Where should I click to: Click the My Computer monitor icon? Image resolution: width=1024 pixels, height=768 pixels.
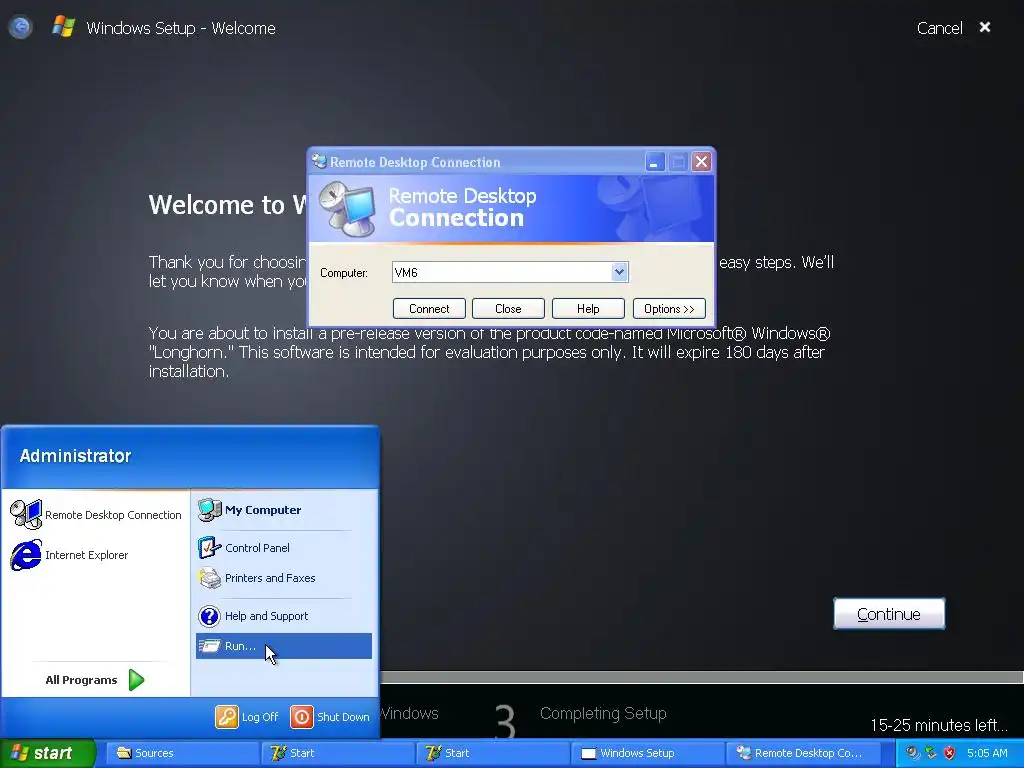(210, 510)
